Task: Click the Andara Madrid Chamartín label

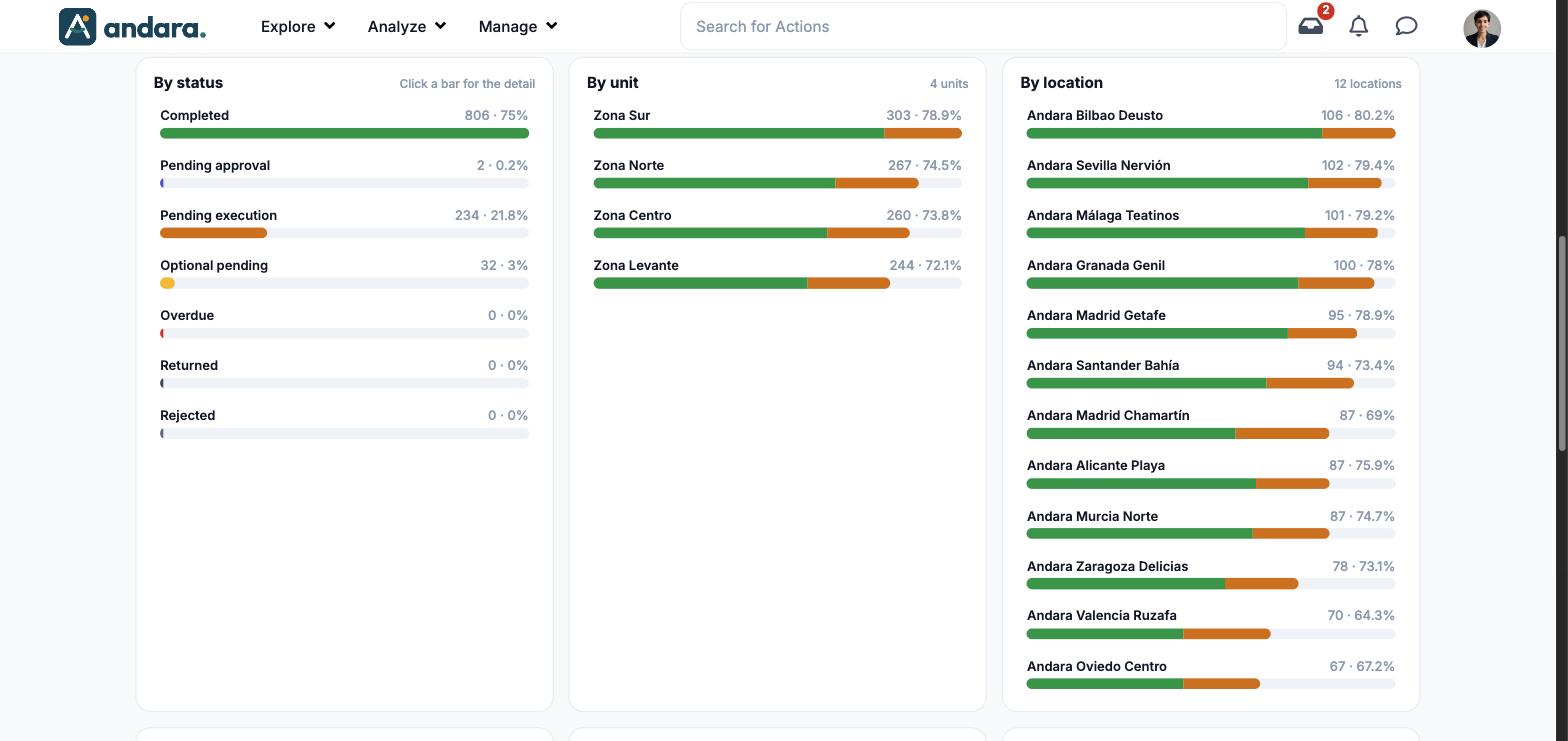Action: pos(1108,415)
